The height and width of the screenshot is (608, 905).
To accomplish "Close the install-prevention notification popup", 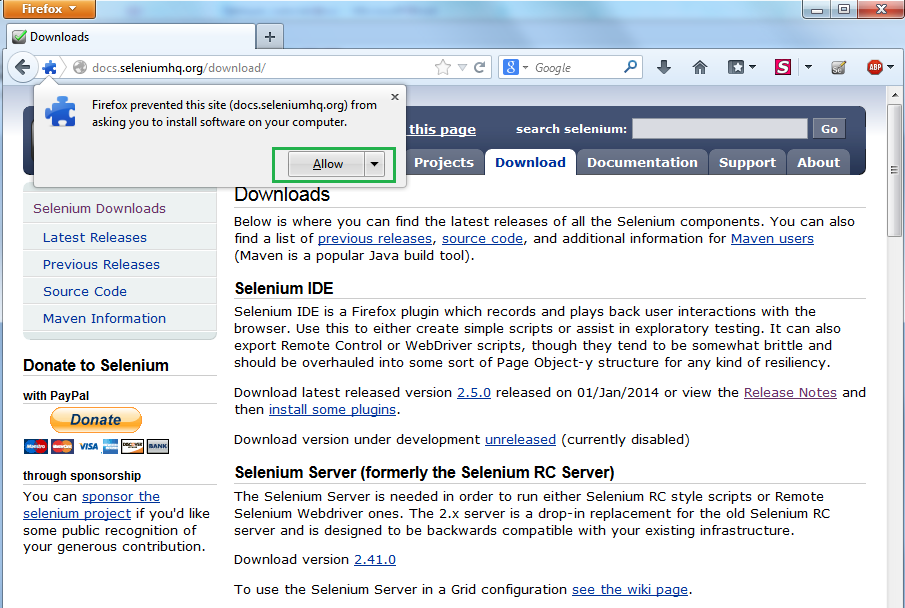I will coord(395,97).
